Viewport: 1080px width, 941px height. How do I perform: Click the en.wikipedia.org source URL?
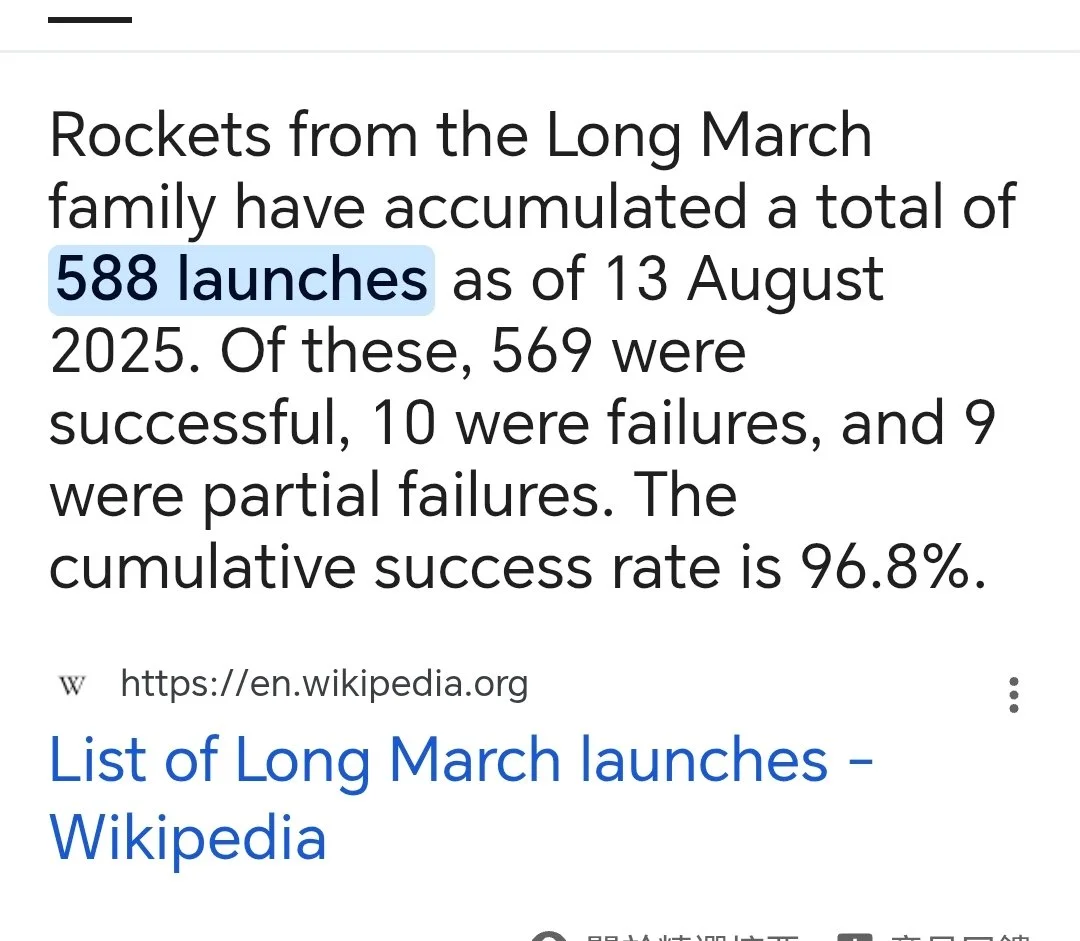point(323,685)
